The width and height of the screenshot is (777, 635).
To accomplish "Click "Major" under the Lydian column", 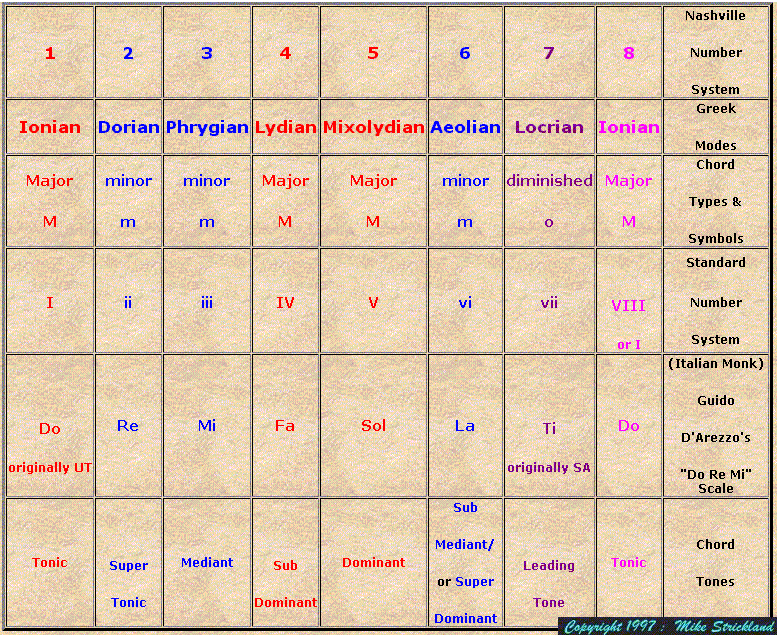I will 285,180.
